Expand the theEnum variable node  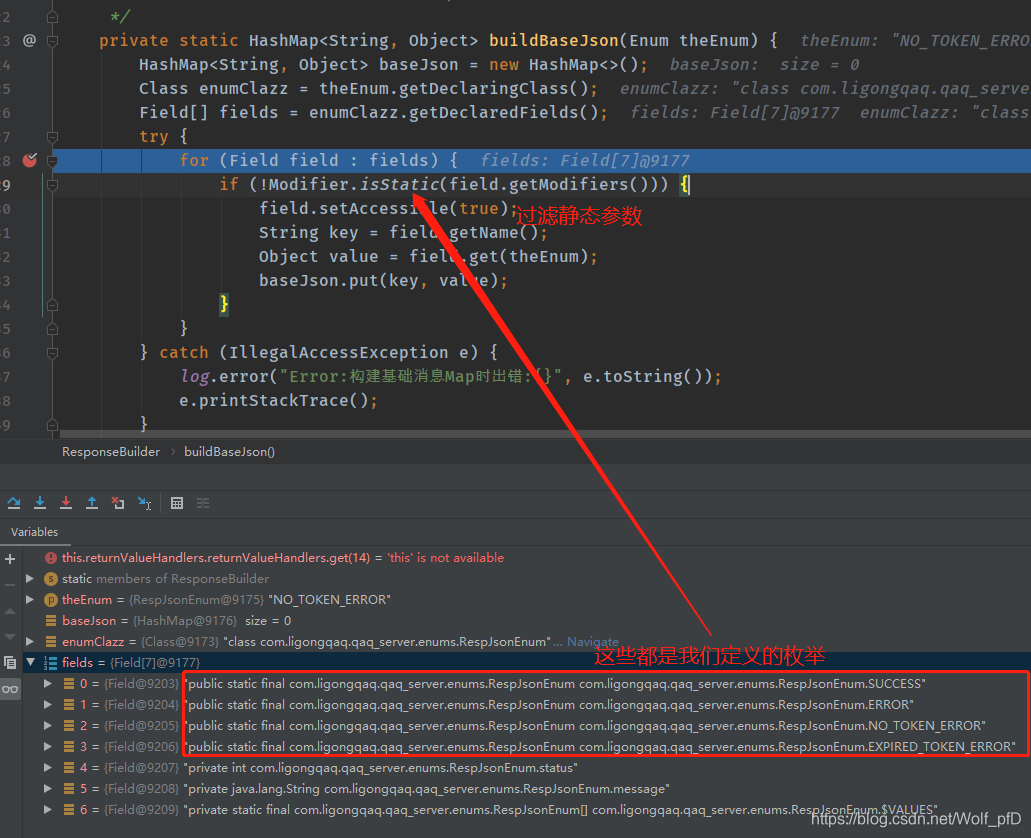click(30, 599)
